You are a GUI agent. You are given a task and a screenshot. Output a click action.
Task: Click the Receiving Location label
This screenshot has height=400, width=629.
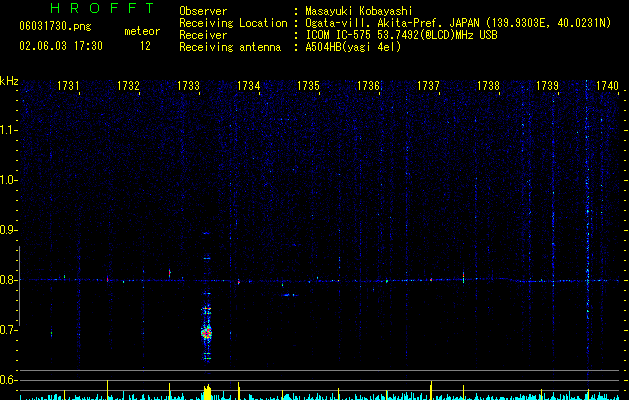pyautogui.click(x=233, y=23)
